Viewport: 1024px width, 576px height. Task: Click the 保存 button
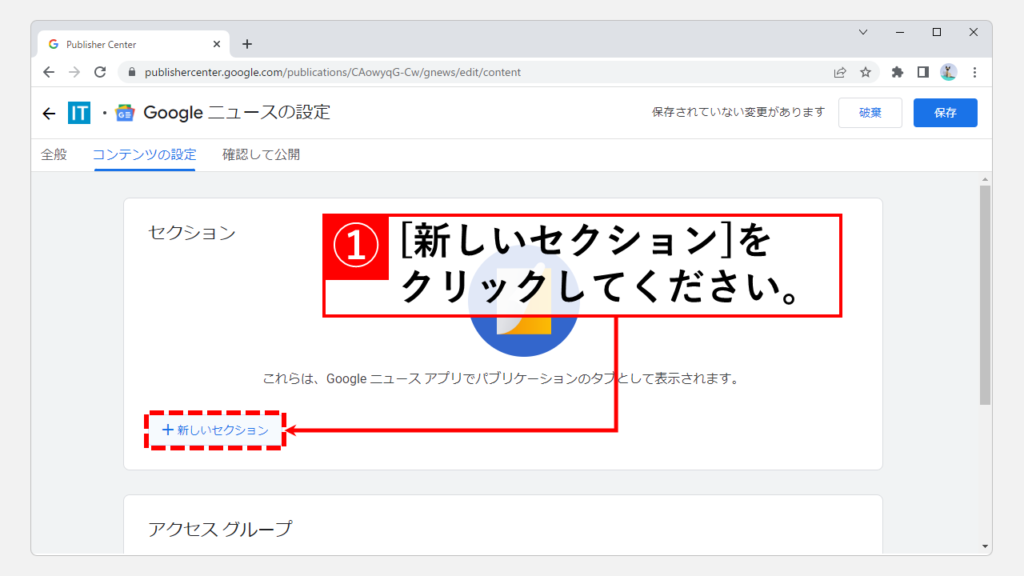[945, 113]
